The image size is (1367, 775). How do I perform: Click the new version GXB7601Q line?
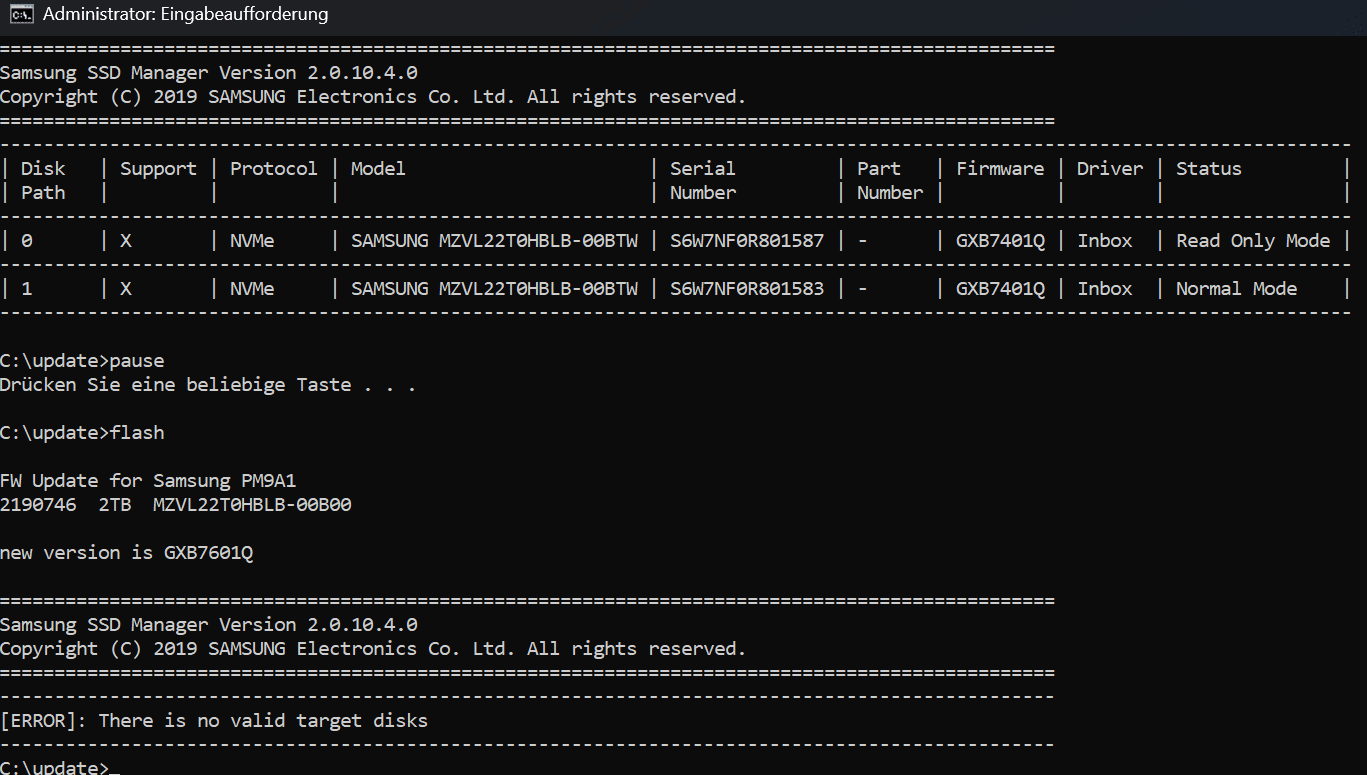[x=126, y=553]
